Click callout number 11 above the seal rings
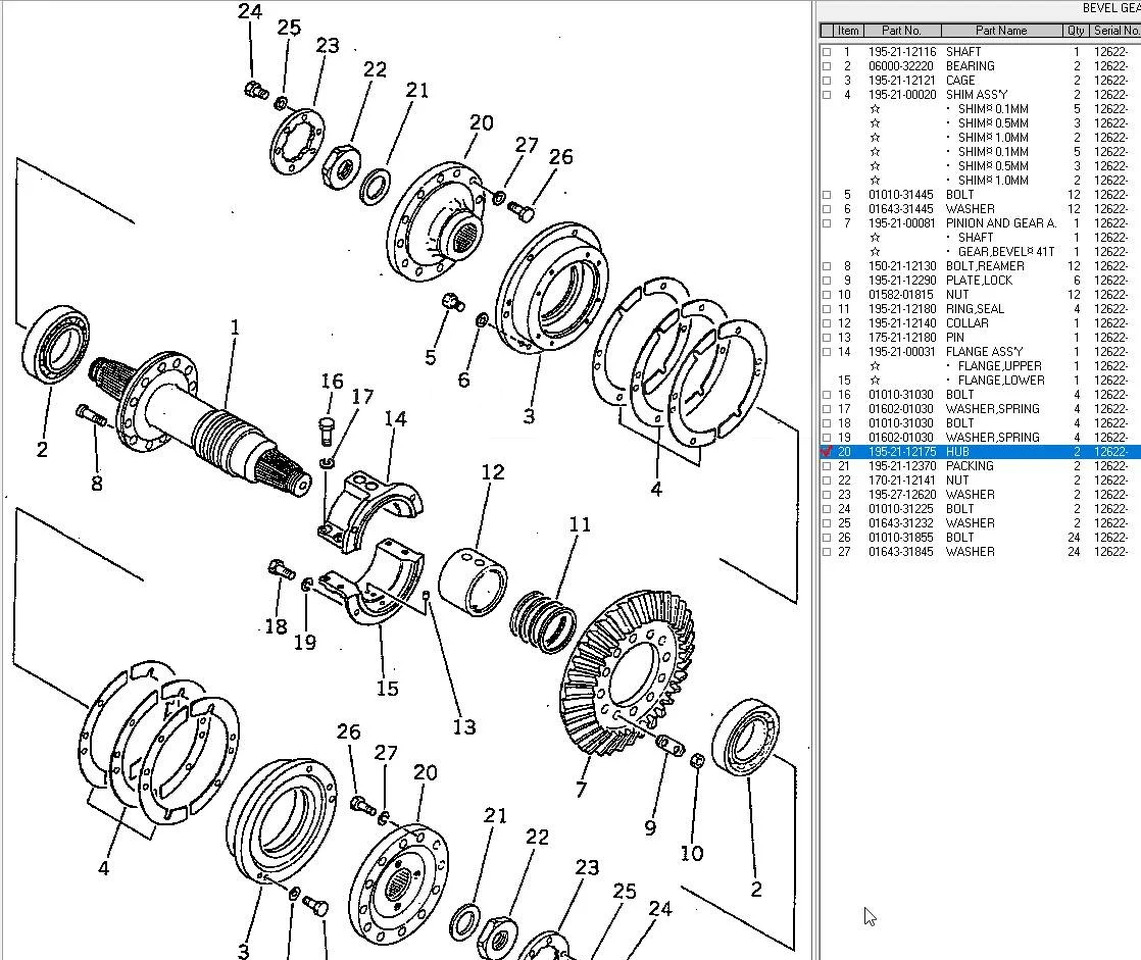Viewport: 1141px width, 960px height. pos(579,524)
